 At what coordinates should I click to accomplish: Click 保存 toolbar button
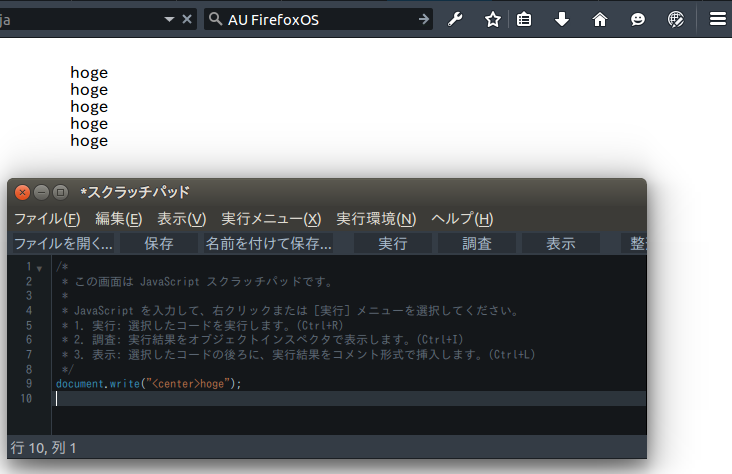tap(159, 243)
